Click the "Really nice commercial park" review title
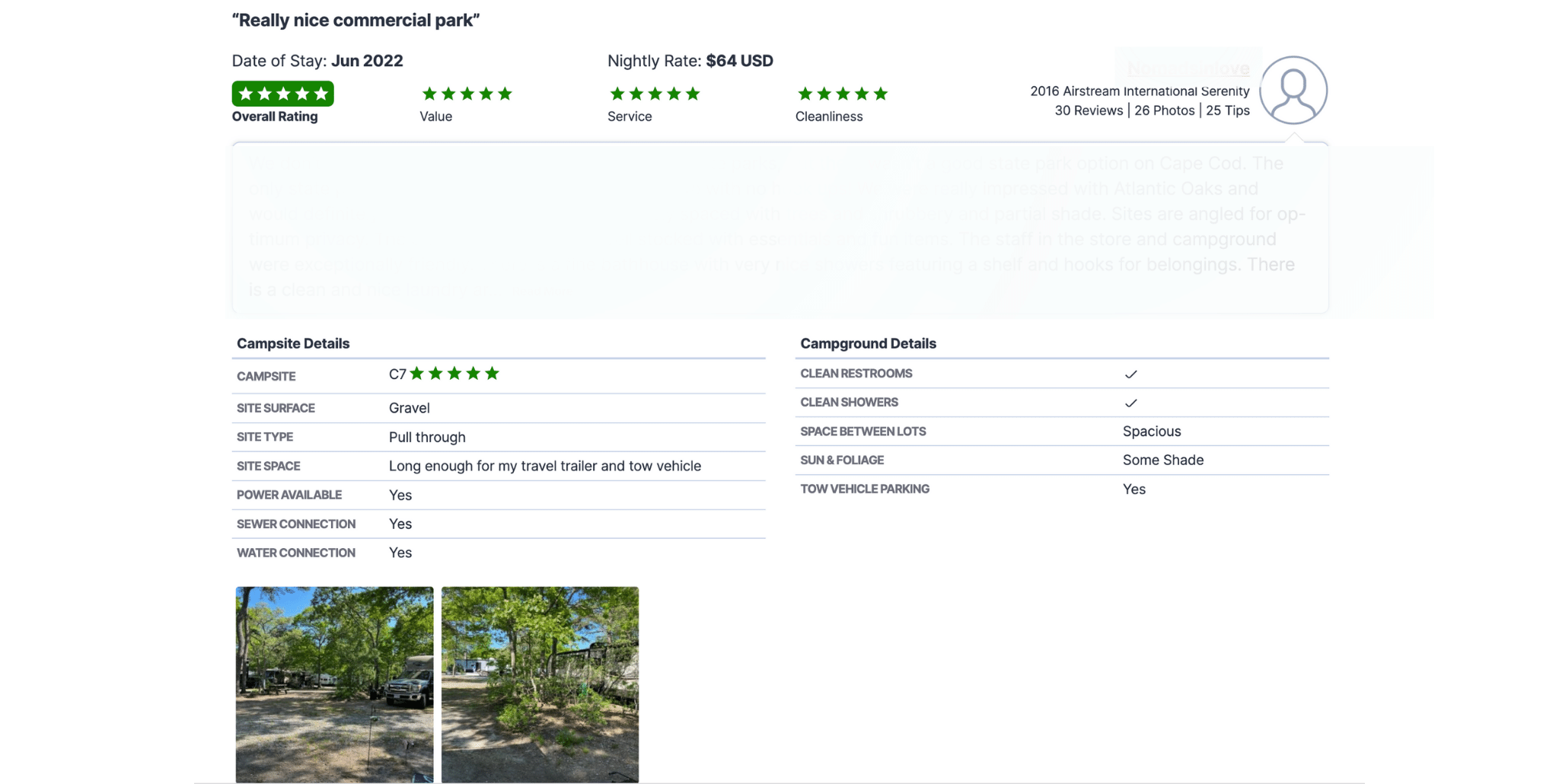 tap(355, 21)
